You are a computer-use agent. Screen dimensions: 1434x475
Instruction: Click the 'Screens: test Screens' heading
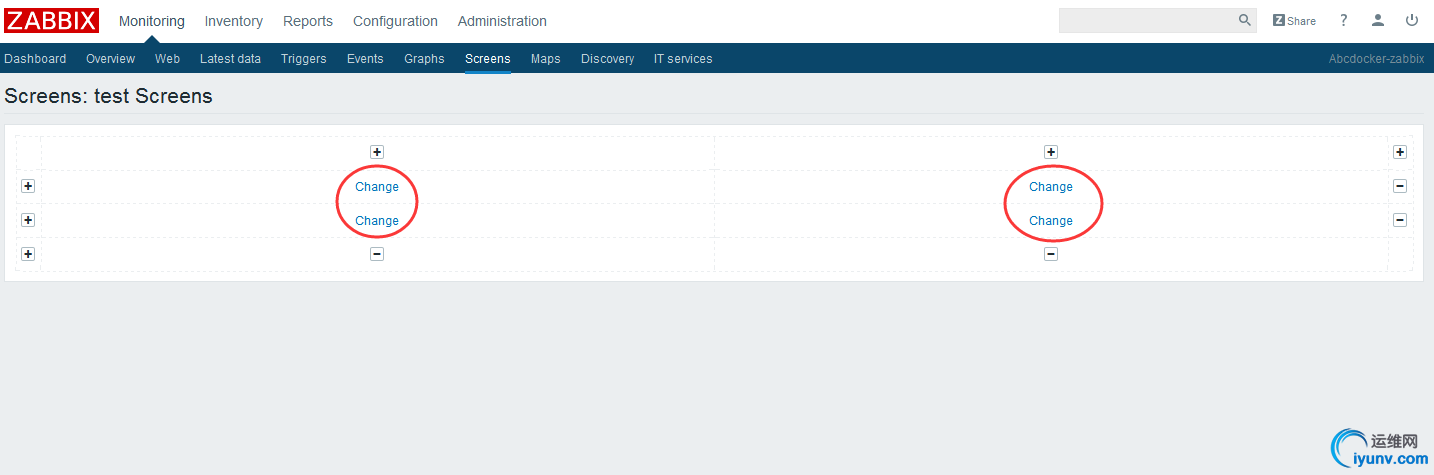coord(108,97)
